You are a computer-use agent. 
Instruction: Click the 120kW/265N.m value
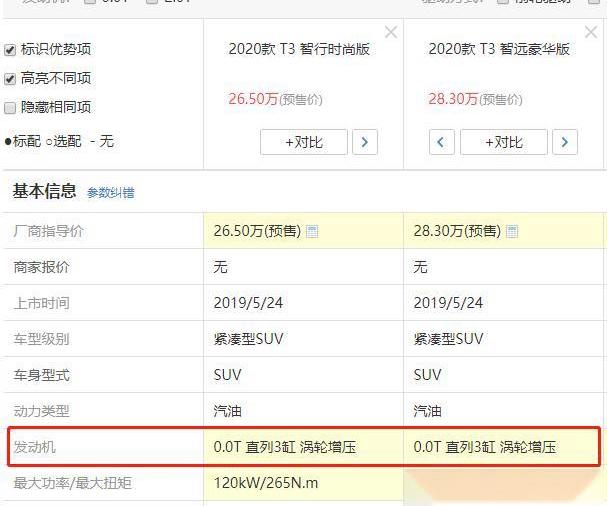[266, 483]
